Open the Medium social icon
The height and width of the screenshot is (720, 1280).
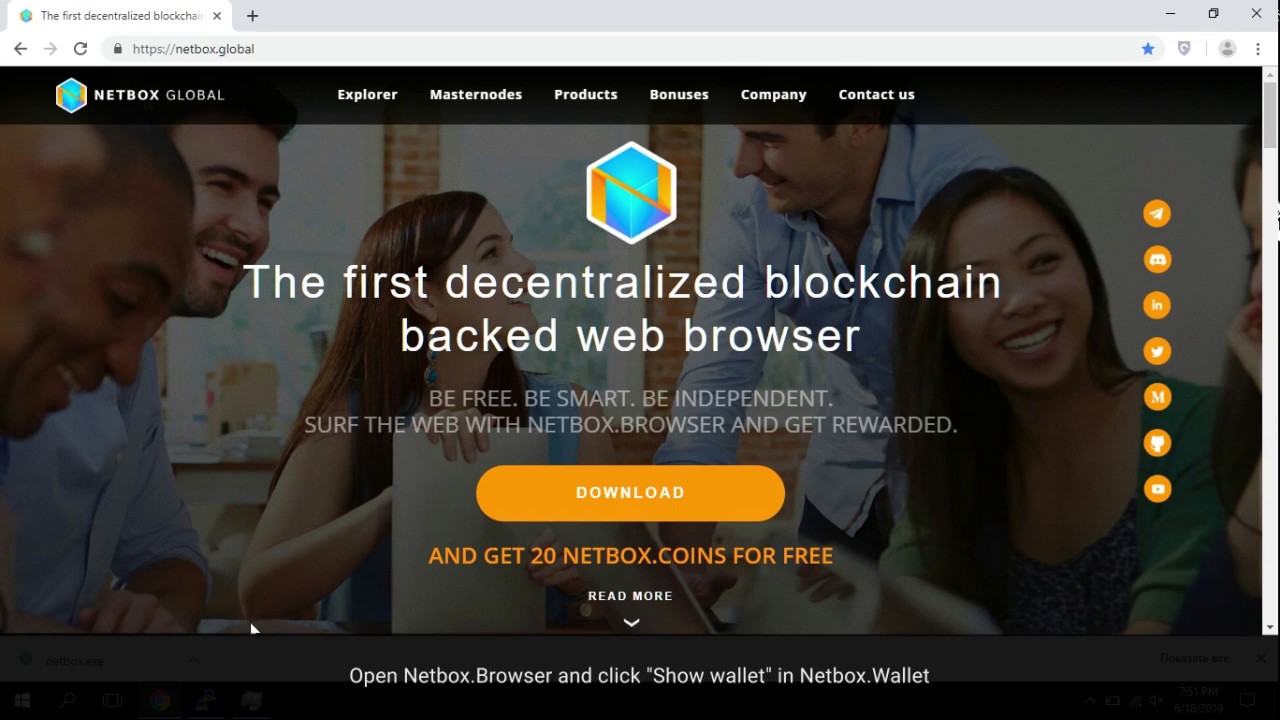coord(1157,397)
